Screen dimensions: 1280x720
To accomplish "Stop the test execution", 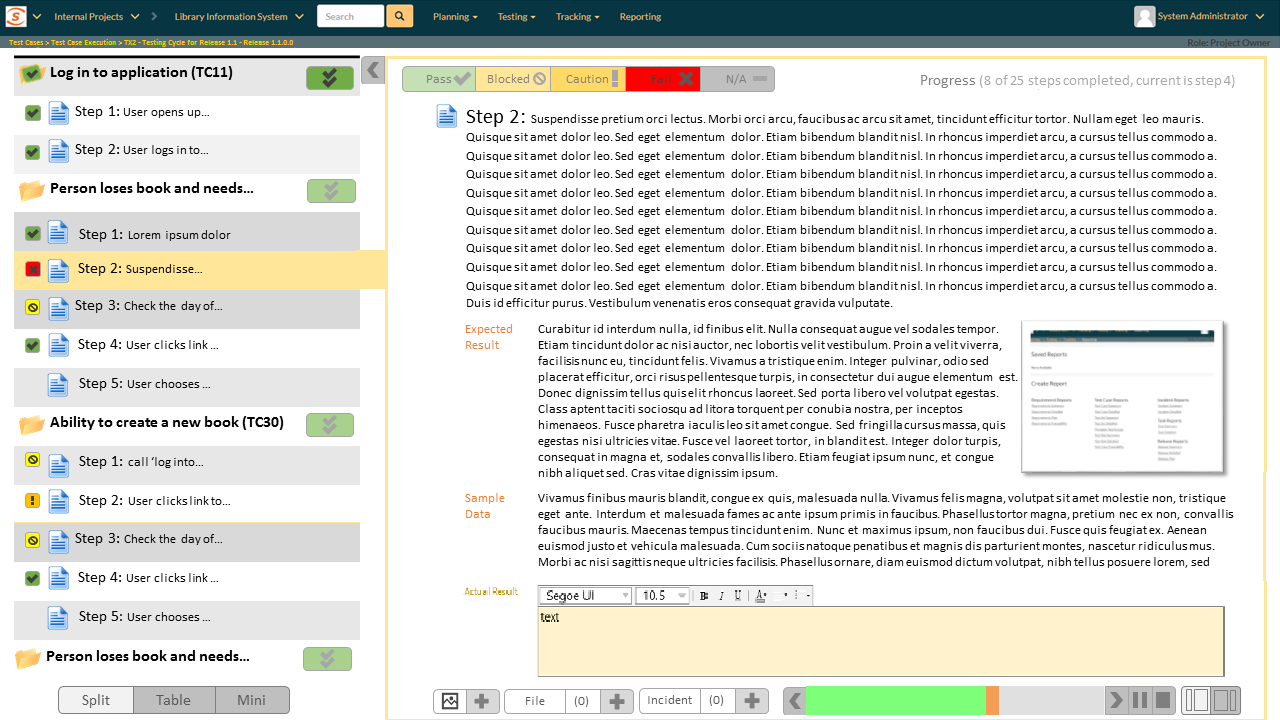I will (x=1163, y=700).
